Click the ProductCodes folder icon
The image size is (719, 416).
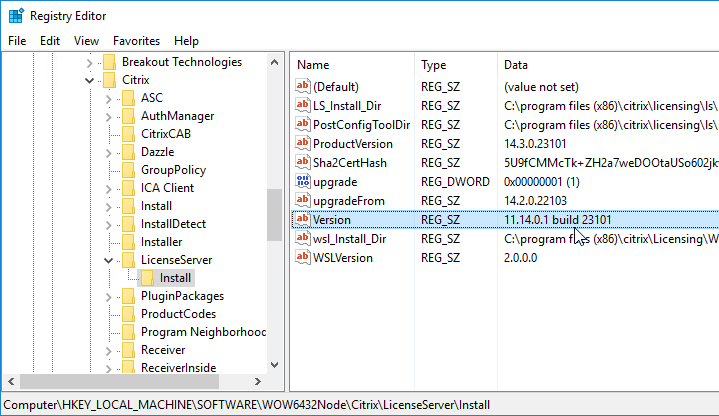[x=128, y=314]
